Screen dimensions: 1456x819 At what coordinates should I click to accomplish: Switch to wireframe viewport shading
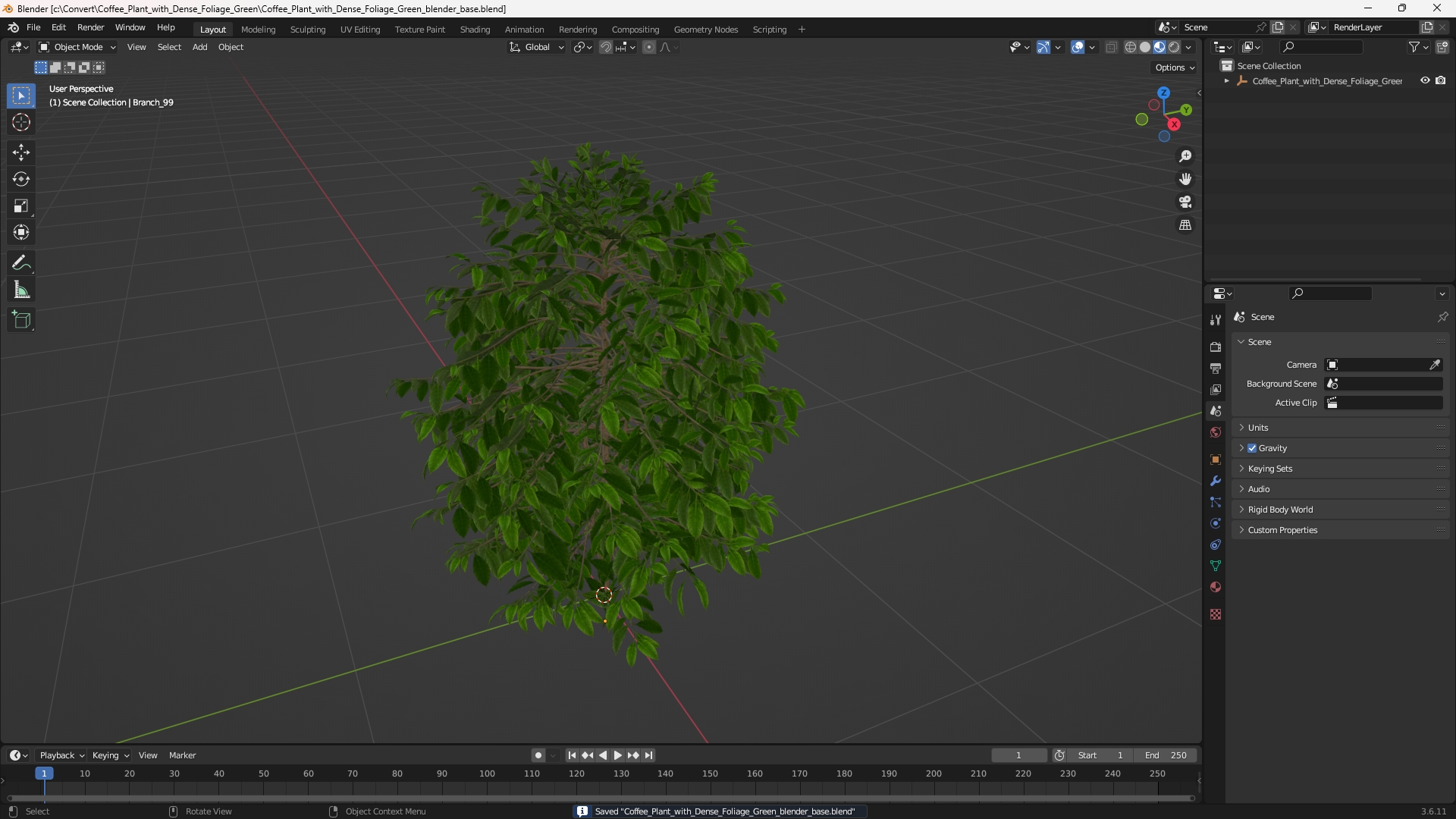1130,47
